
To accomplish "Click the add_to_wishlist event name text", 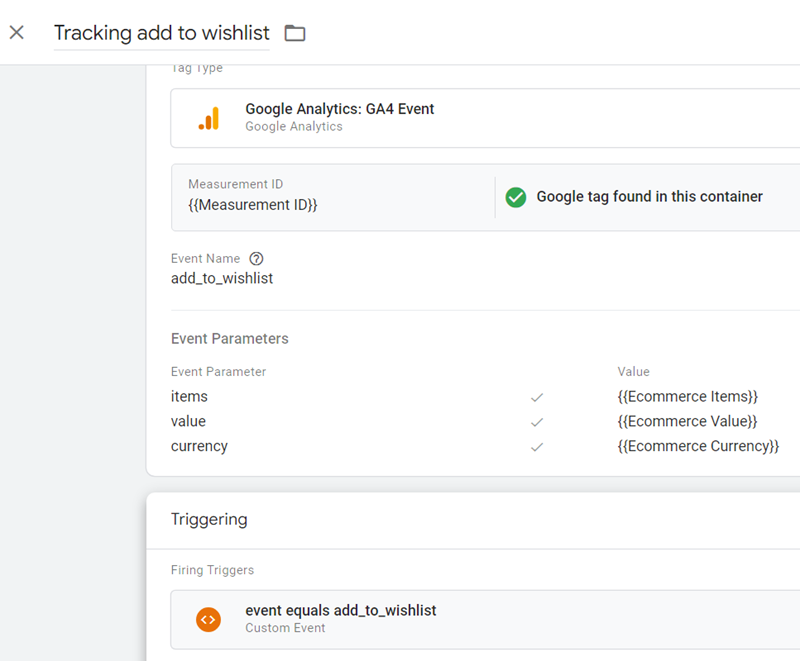I will 222,278.
